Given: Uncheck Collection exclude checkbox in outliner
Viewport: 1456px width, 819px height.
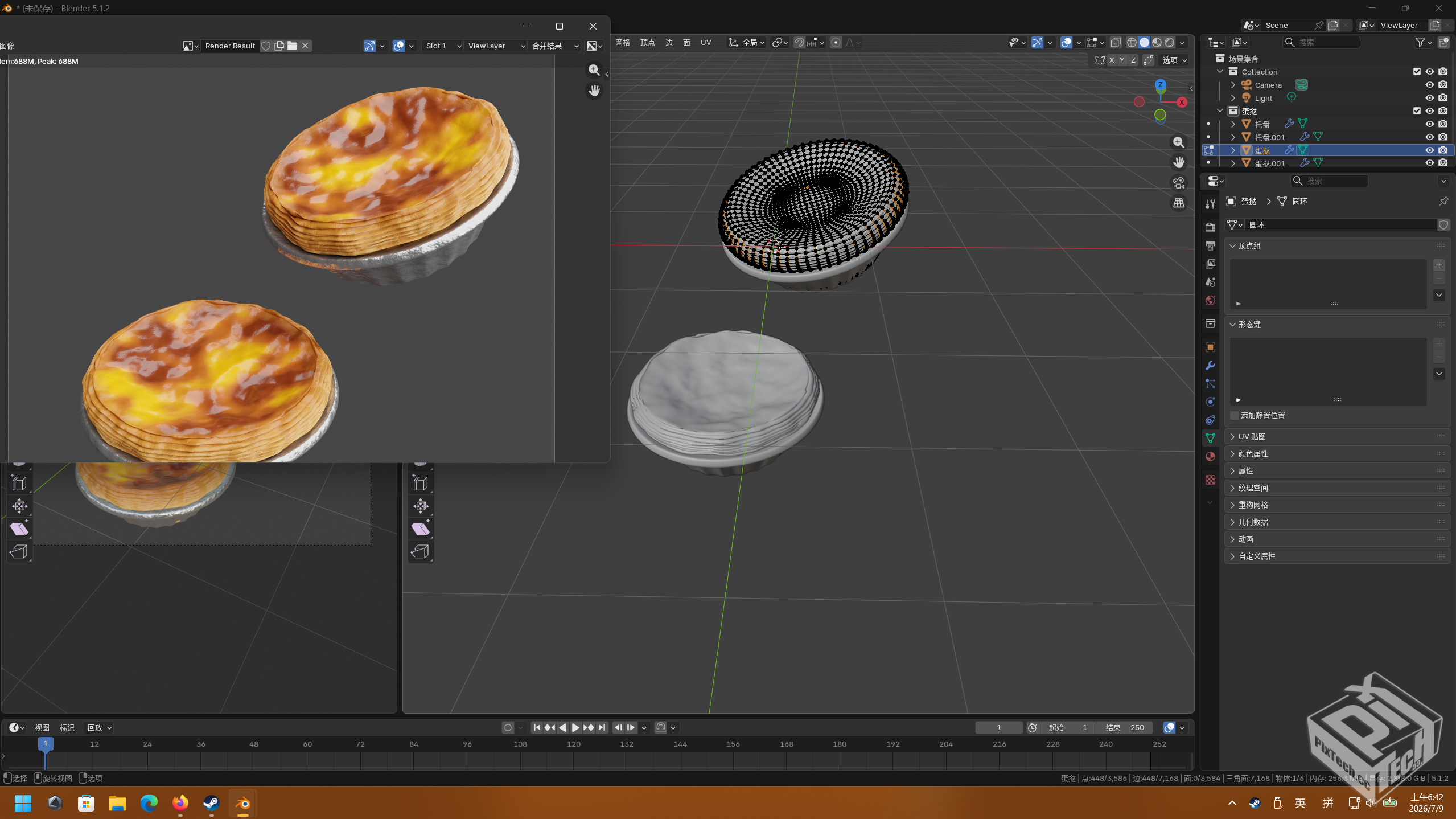Looking at the screenshot, I should 1417,72.
